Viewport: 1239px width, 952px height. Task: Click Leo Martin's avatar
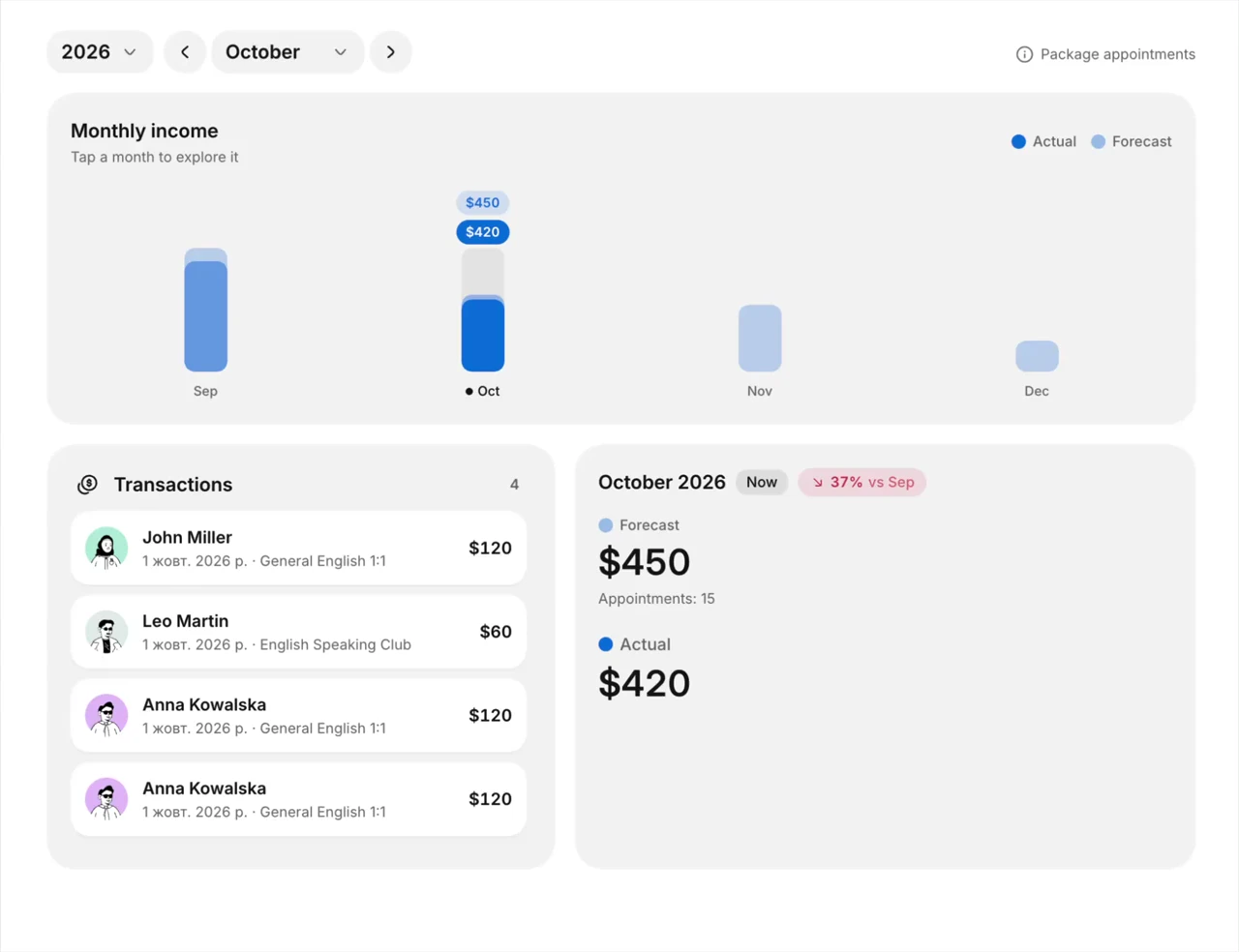106,632
